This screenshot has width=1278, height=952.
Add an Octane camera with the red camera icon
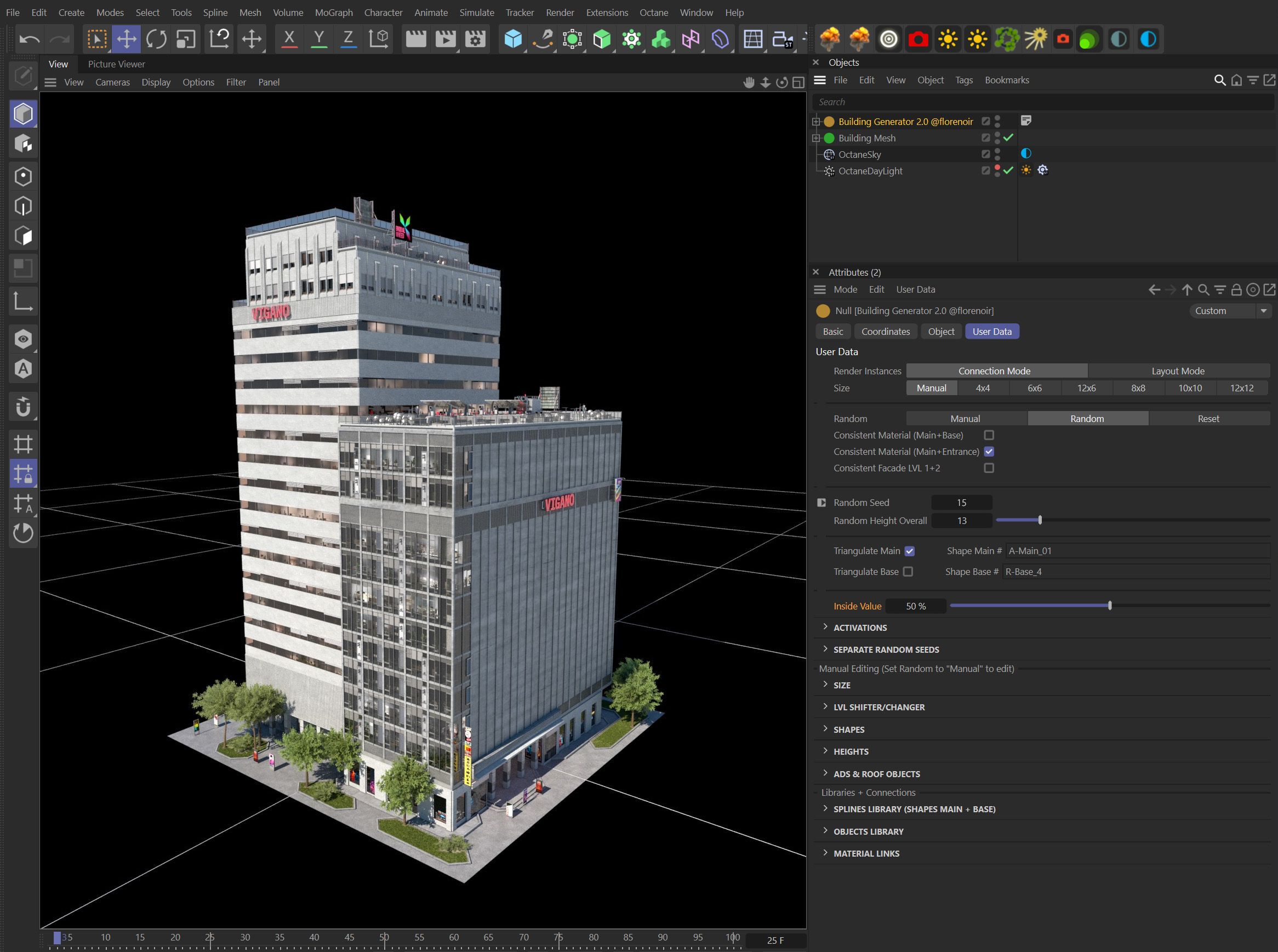(x=918, y=38)
